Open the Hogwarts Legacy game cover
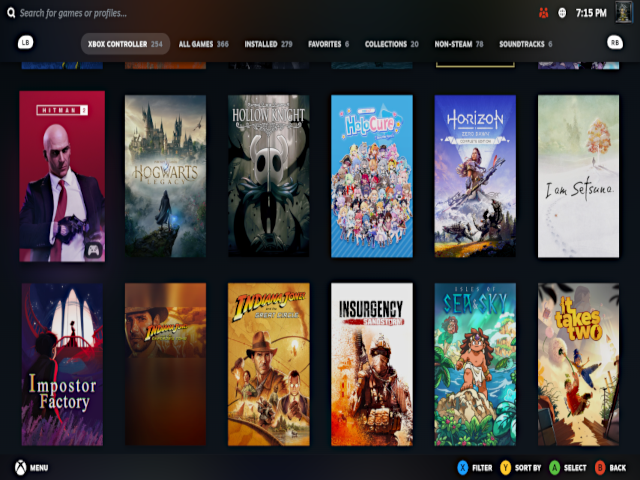The image size is (640, 480). pos(165,176)
